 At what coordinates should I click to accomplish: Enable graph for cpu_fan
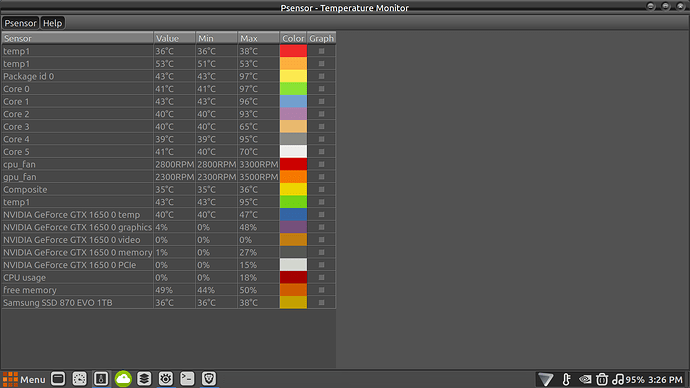pos(322,165)
